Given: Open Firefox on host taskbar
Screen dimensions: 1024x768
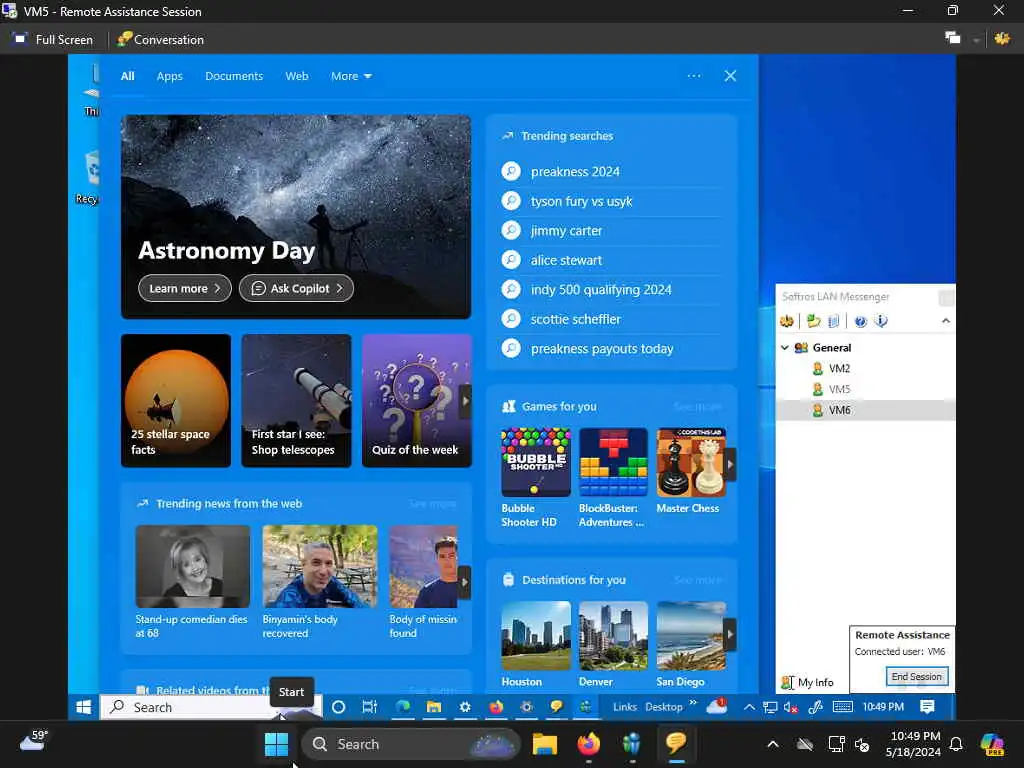Looking at the screenshot, I should pyautogui.click(x=588, y=744).
